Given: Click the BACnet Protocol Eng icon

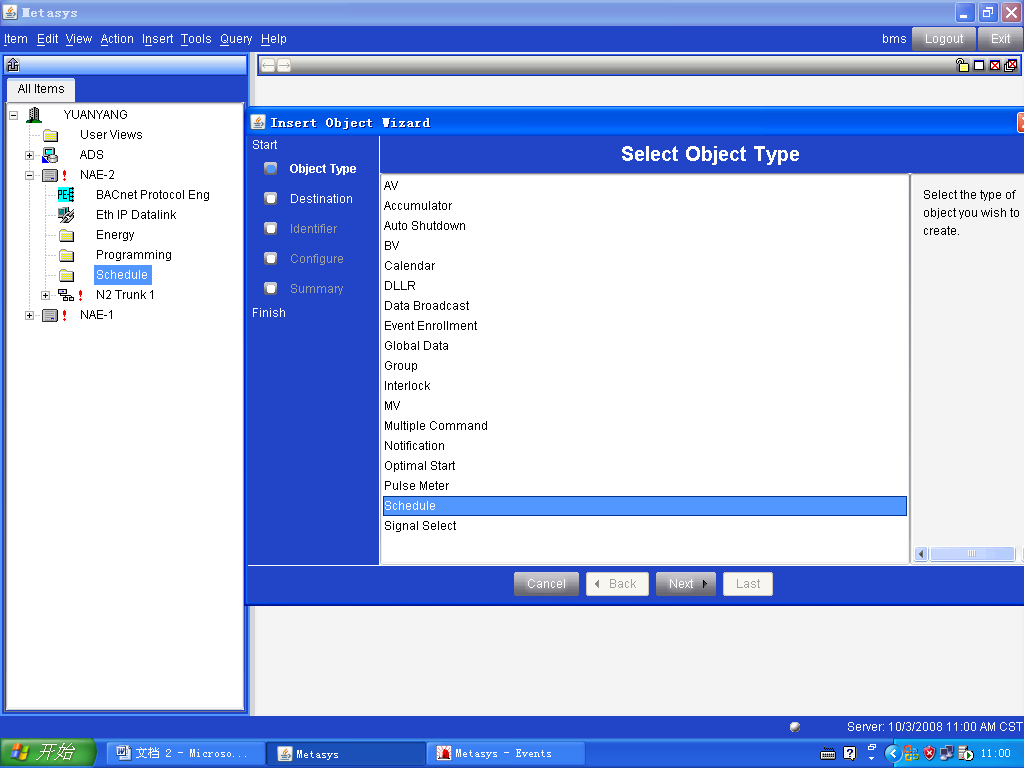Looking at the screenshot, I should pyautogui.click(x=66, y=195).
